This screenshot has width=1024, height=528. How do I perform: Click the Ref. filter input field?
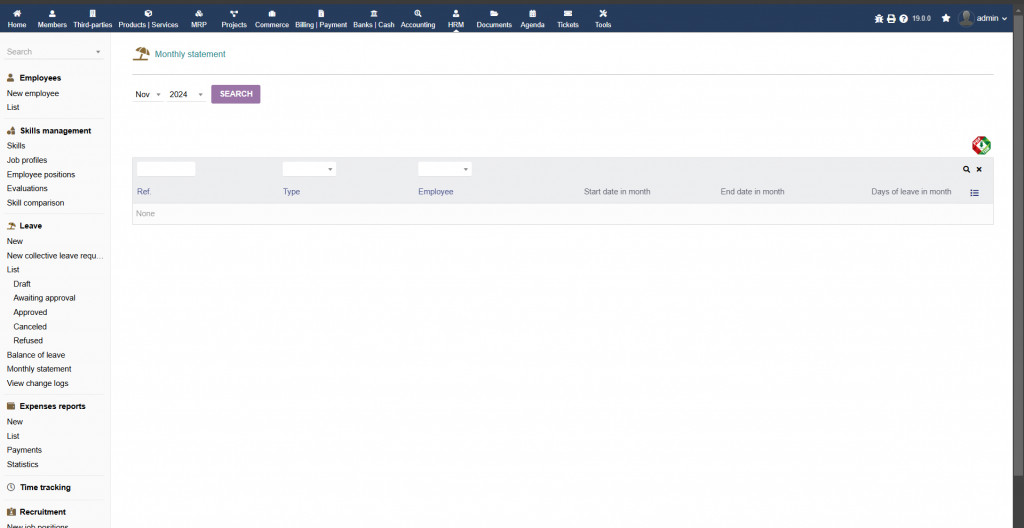coord(166,169)
